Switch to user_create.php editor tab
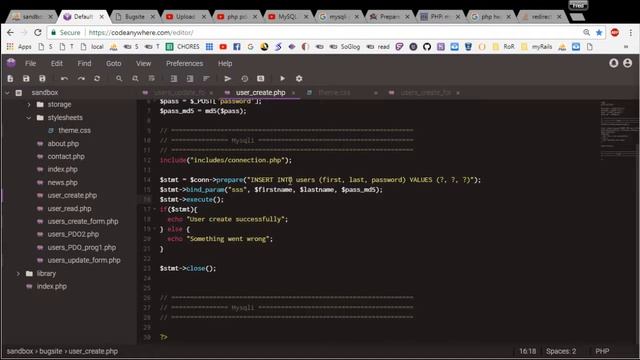 pos(260,93)
